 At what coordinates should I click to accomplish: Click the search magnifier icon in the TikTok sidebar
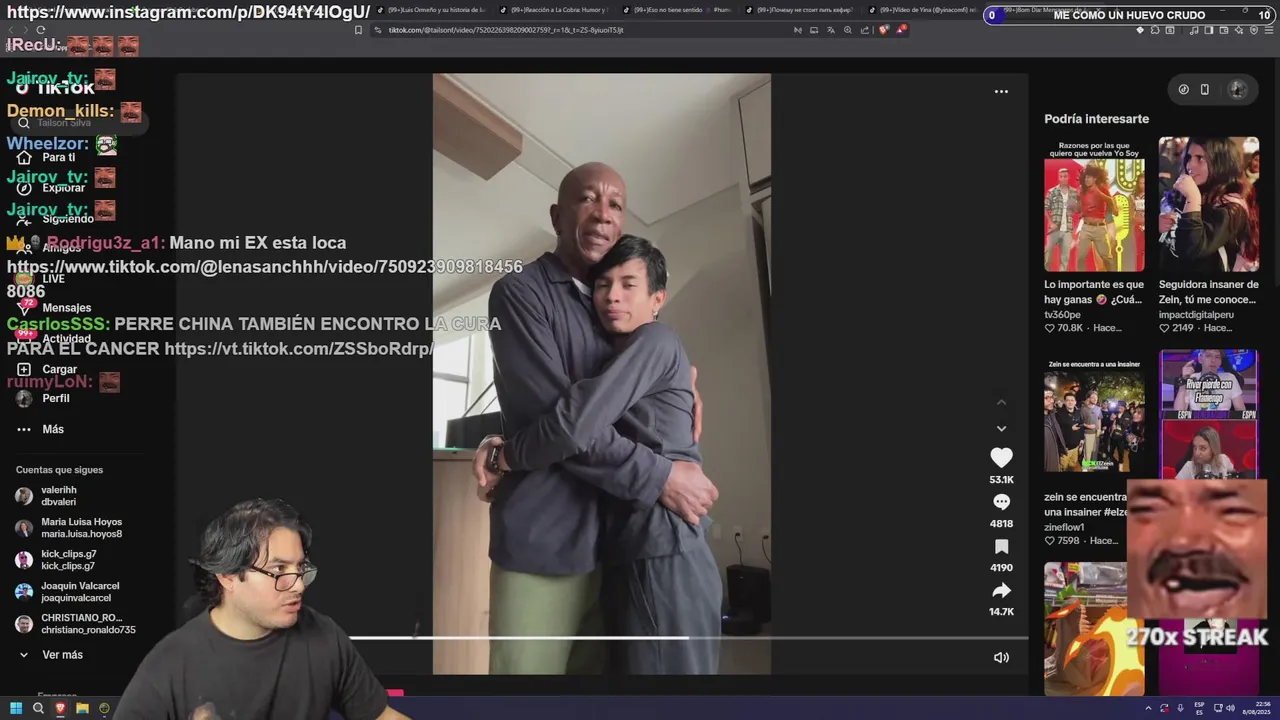(24, 123)
